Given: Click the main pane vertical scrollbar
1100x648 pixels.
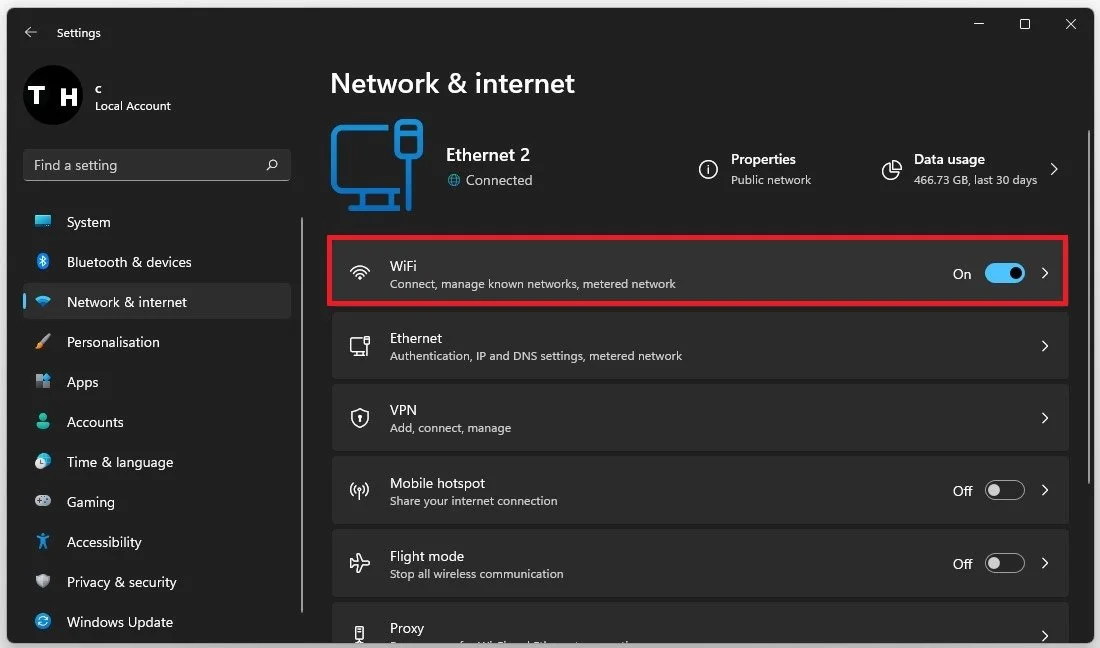Looking at the screenshot, I should click(x=1089, y=386).
